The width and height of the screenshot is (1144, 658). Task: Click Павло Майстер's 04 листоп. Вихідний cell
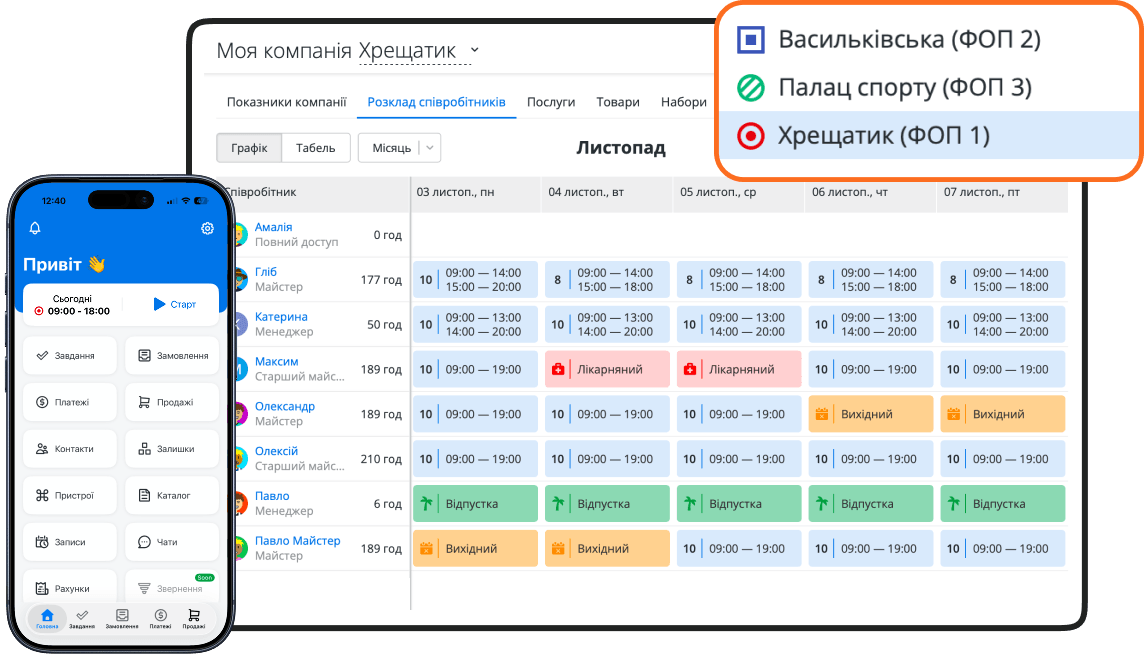(607, 549)
